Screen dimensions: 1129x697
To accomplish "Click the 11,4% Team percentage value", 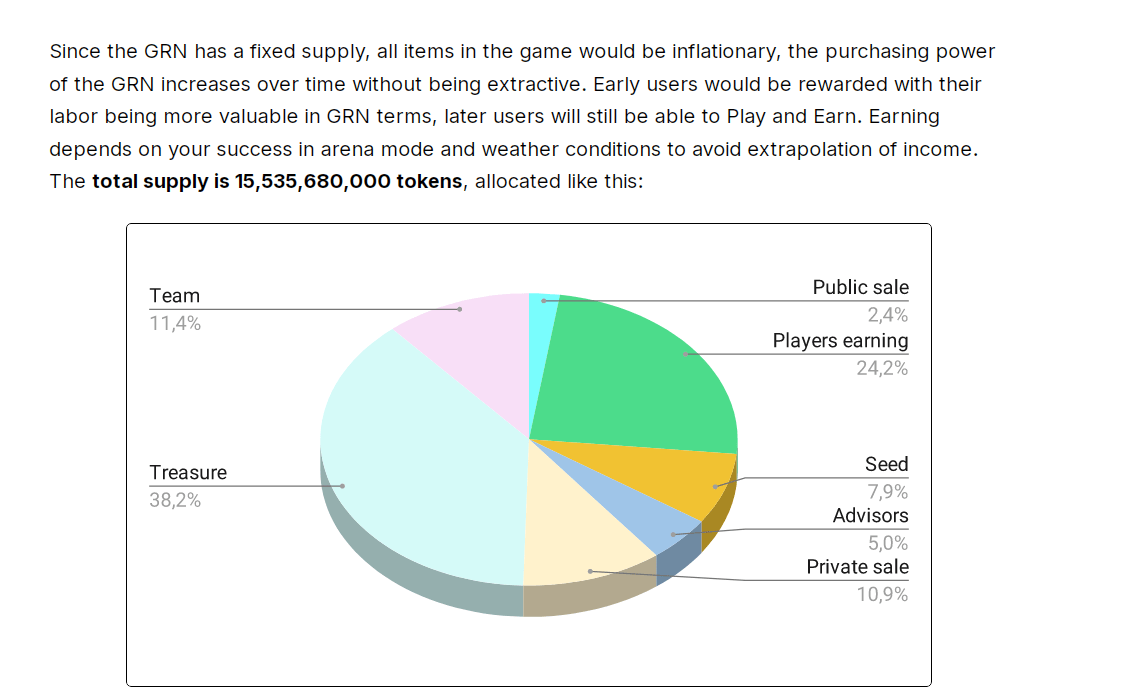I will 175,323.
